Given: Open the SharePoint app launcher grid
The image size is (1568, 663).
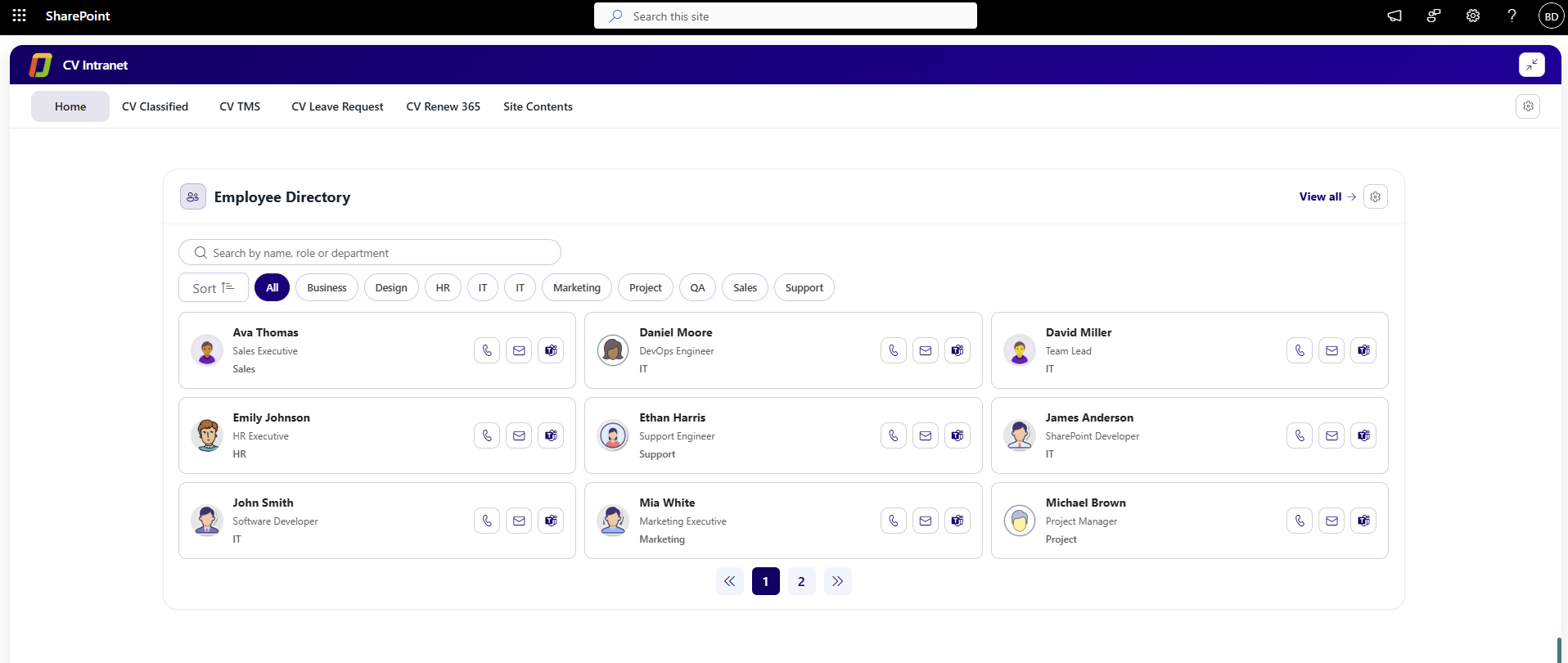Looking at the screenshot, I should tap(20, 16).
